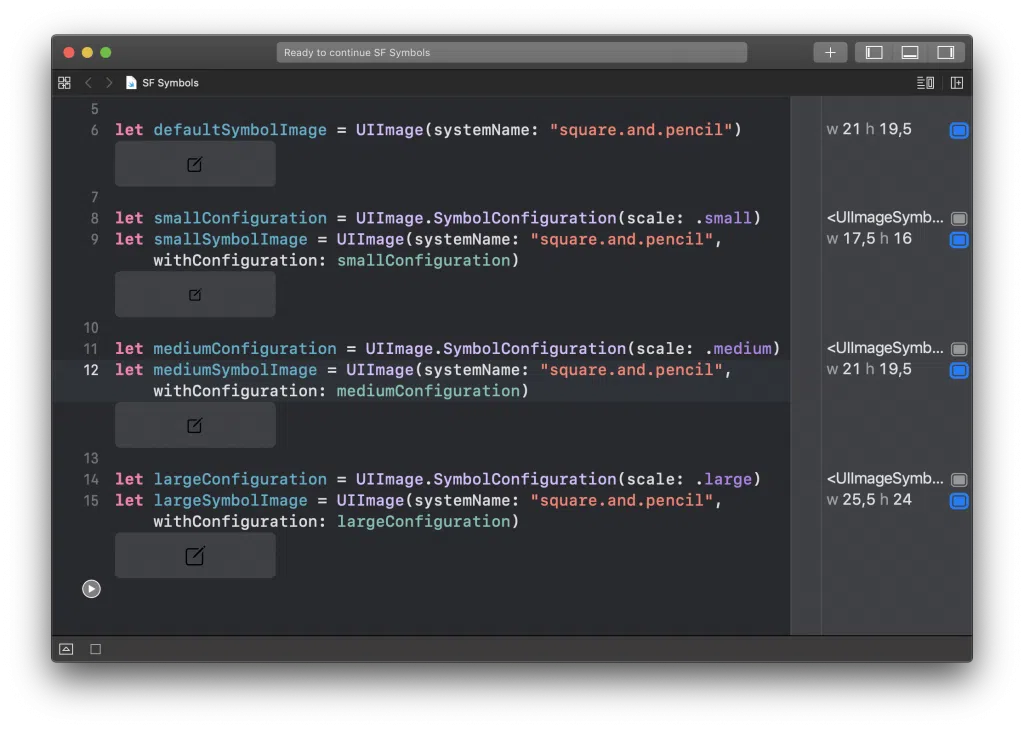Viewport: 1024px width, 730px height.
Task: Quick Look the largeConfiguration result
Action: 959,479
